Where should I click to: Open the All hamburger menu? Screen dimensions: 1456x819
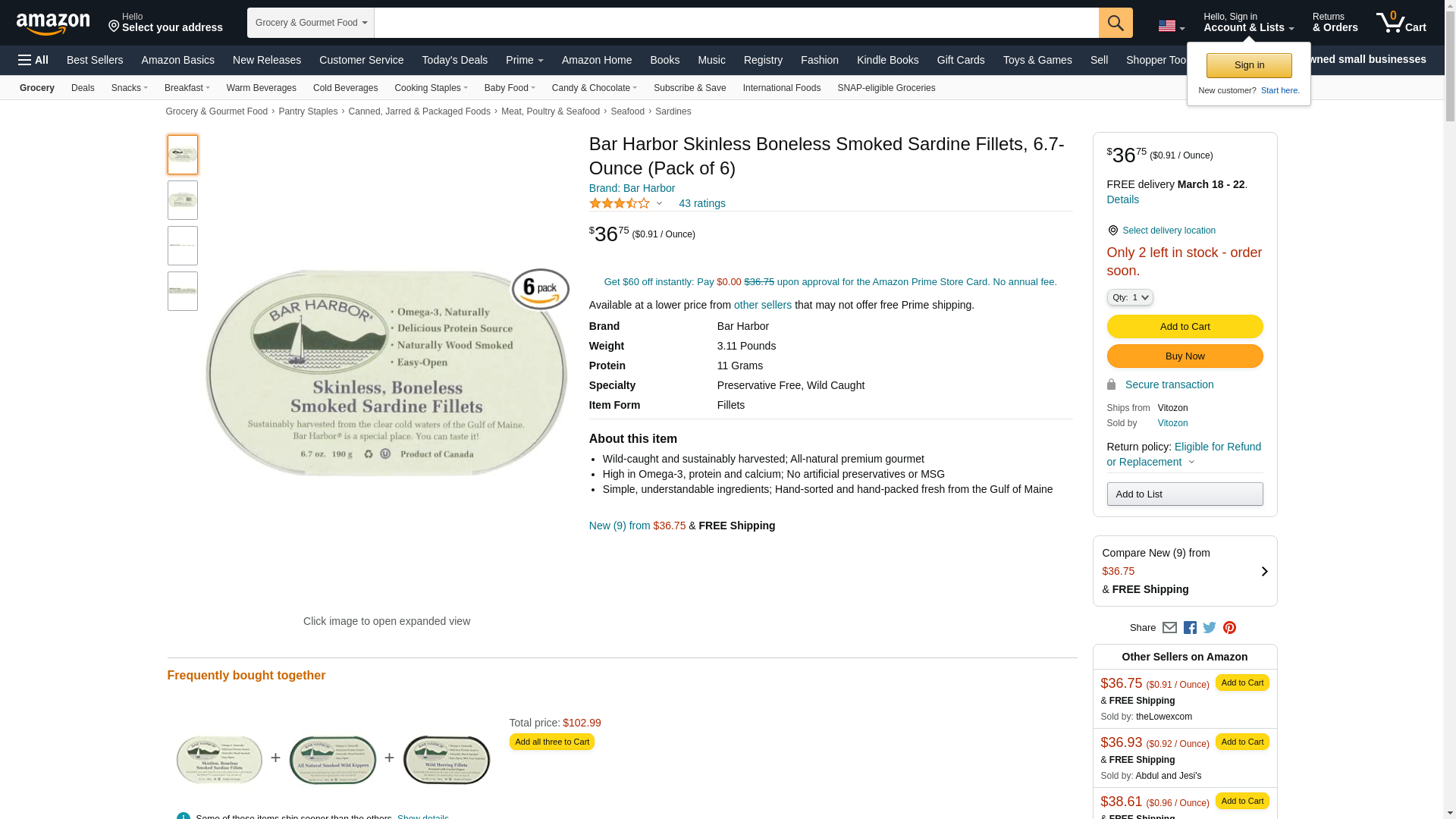(x=33, y=60)
